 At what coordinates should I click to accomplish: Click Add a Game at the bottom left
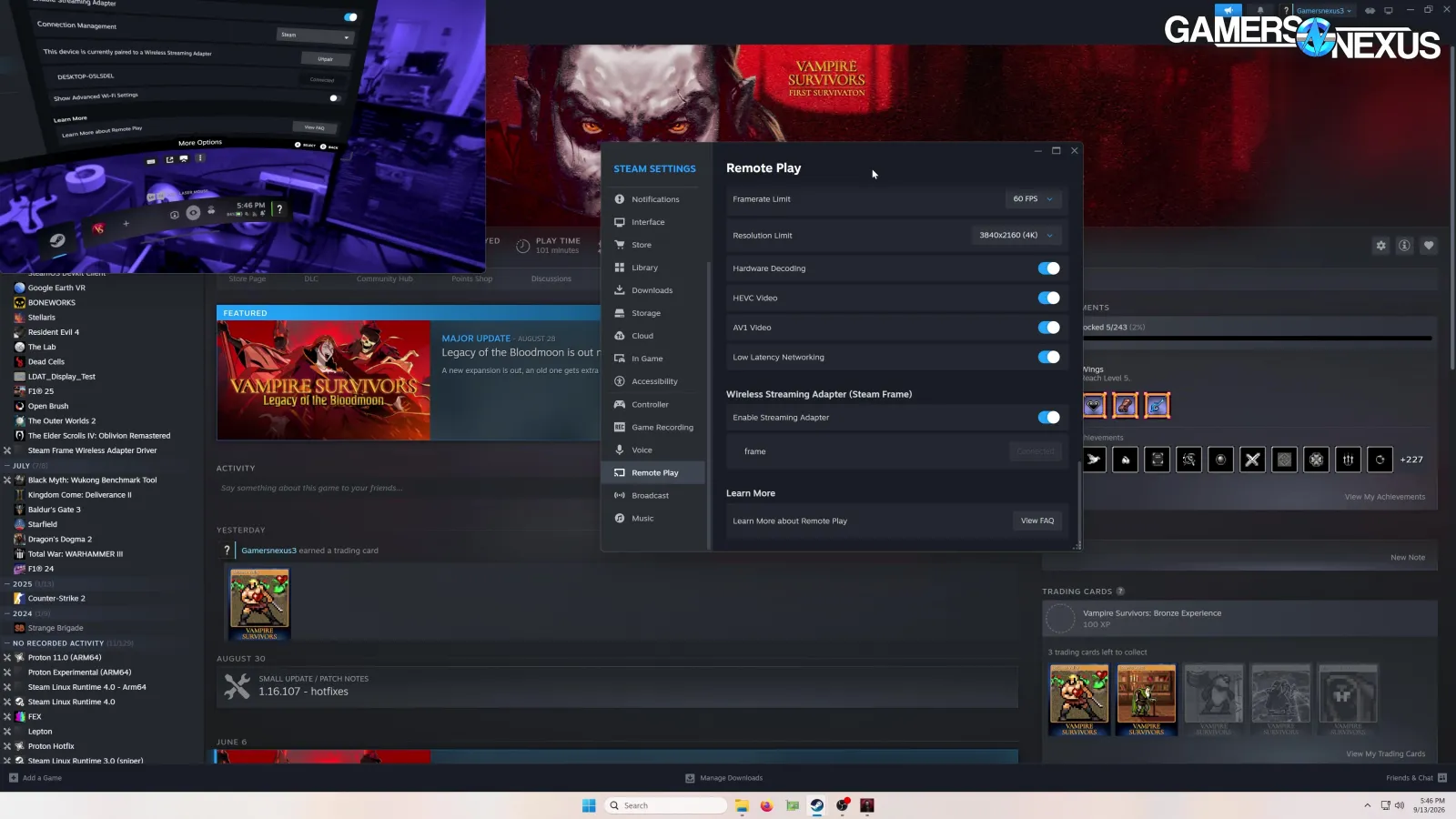(35, 778)
